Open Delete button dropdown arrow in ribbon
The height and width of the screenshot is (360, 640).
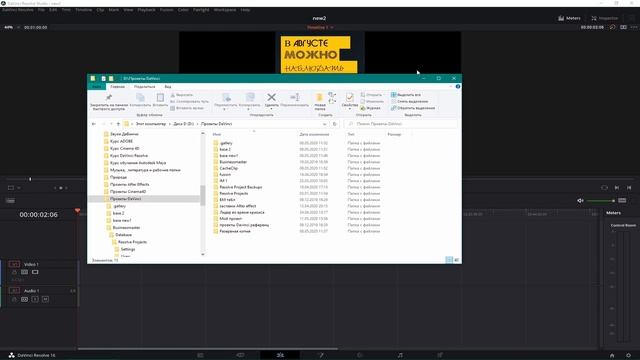click(x=271, y=109)
